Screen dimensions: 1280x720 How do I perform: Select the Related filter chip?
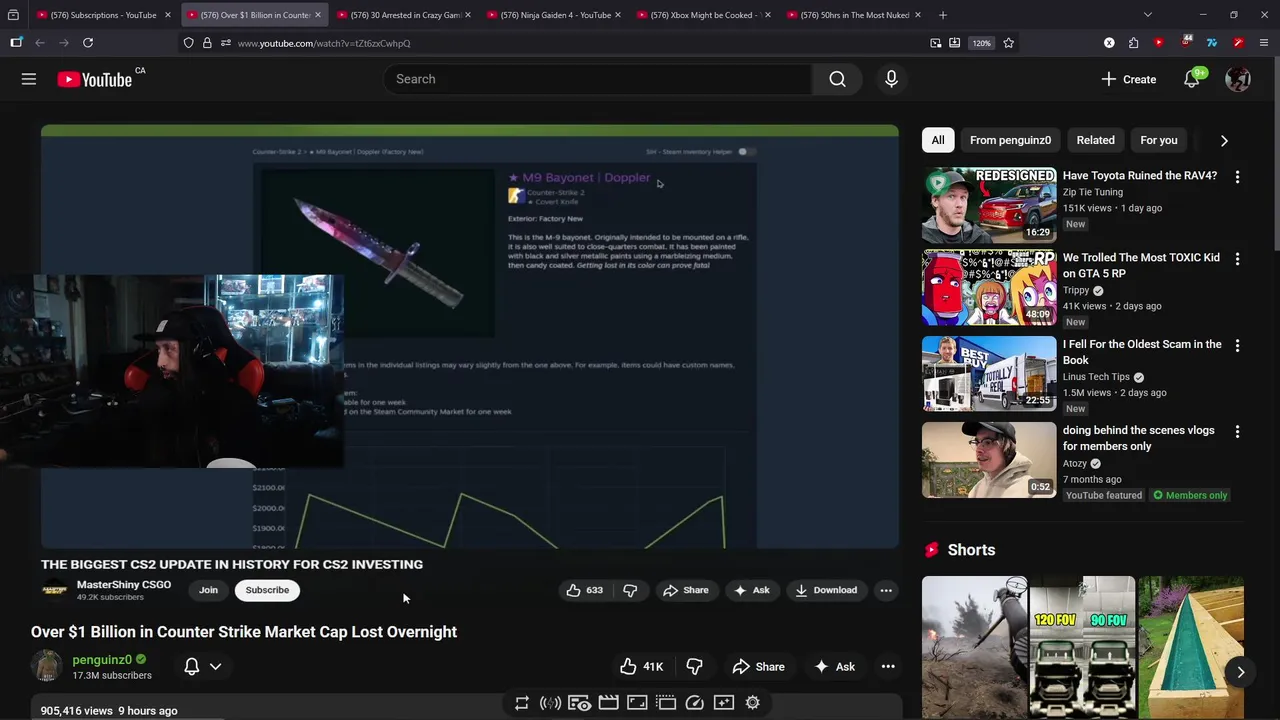(1095, 140)
